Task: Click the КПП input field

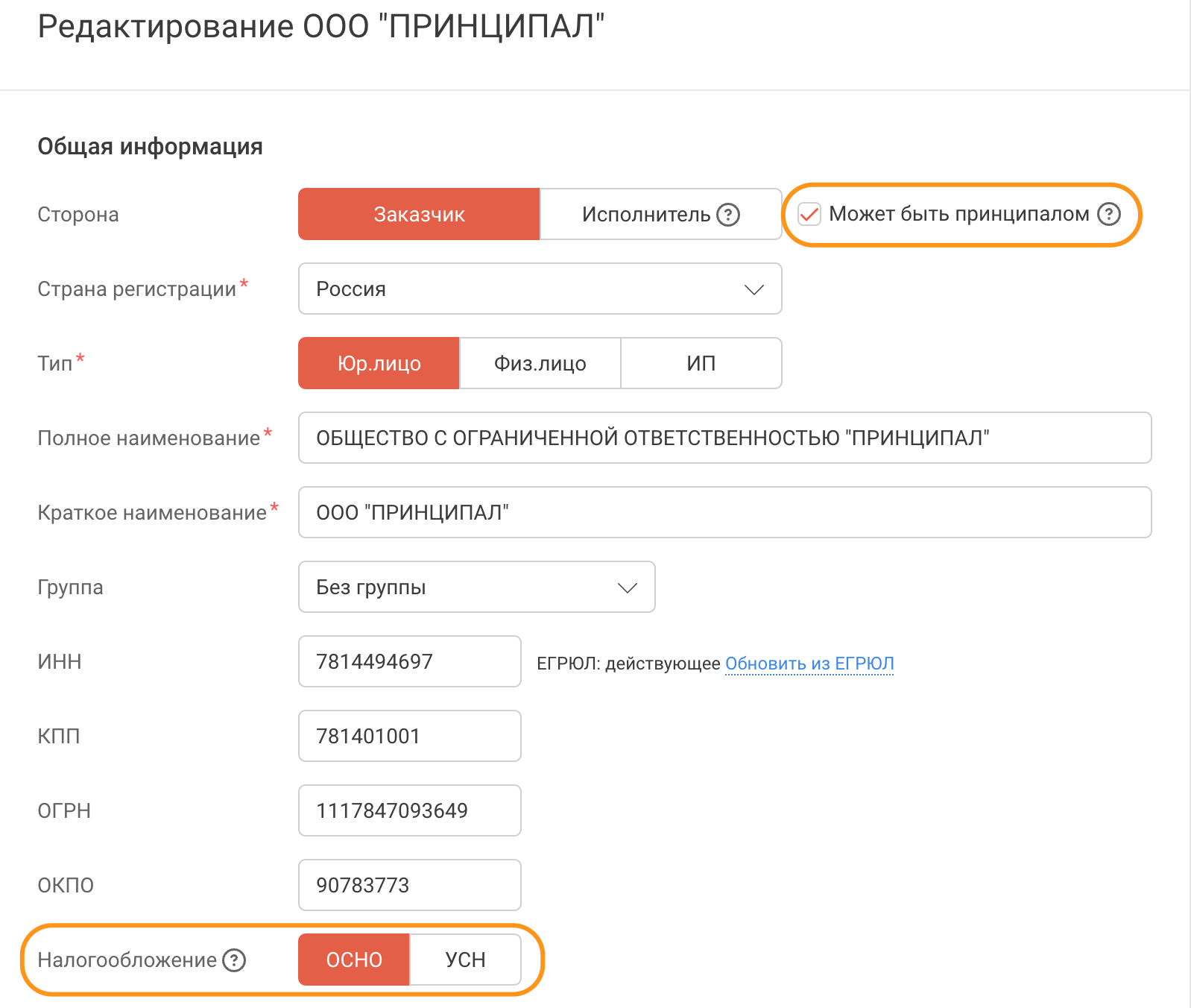Action: (409, 736)
